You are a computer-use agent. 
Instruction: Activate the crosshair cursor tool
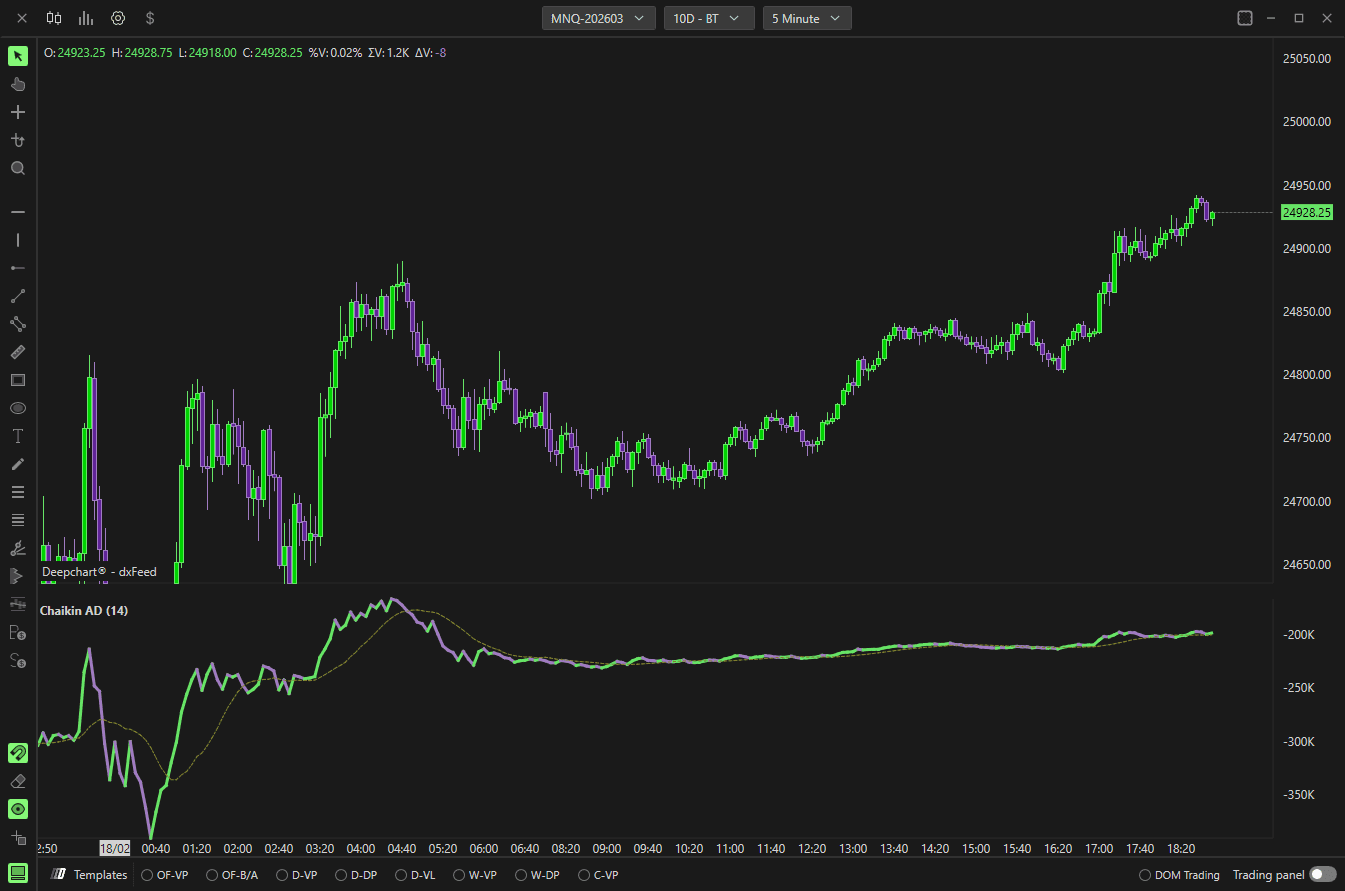point(18,112)
